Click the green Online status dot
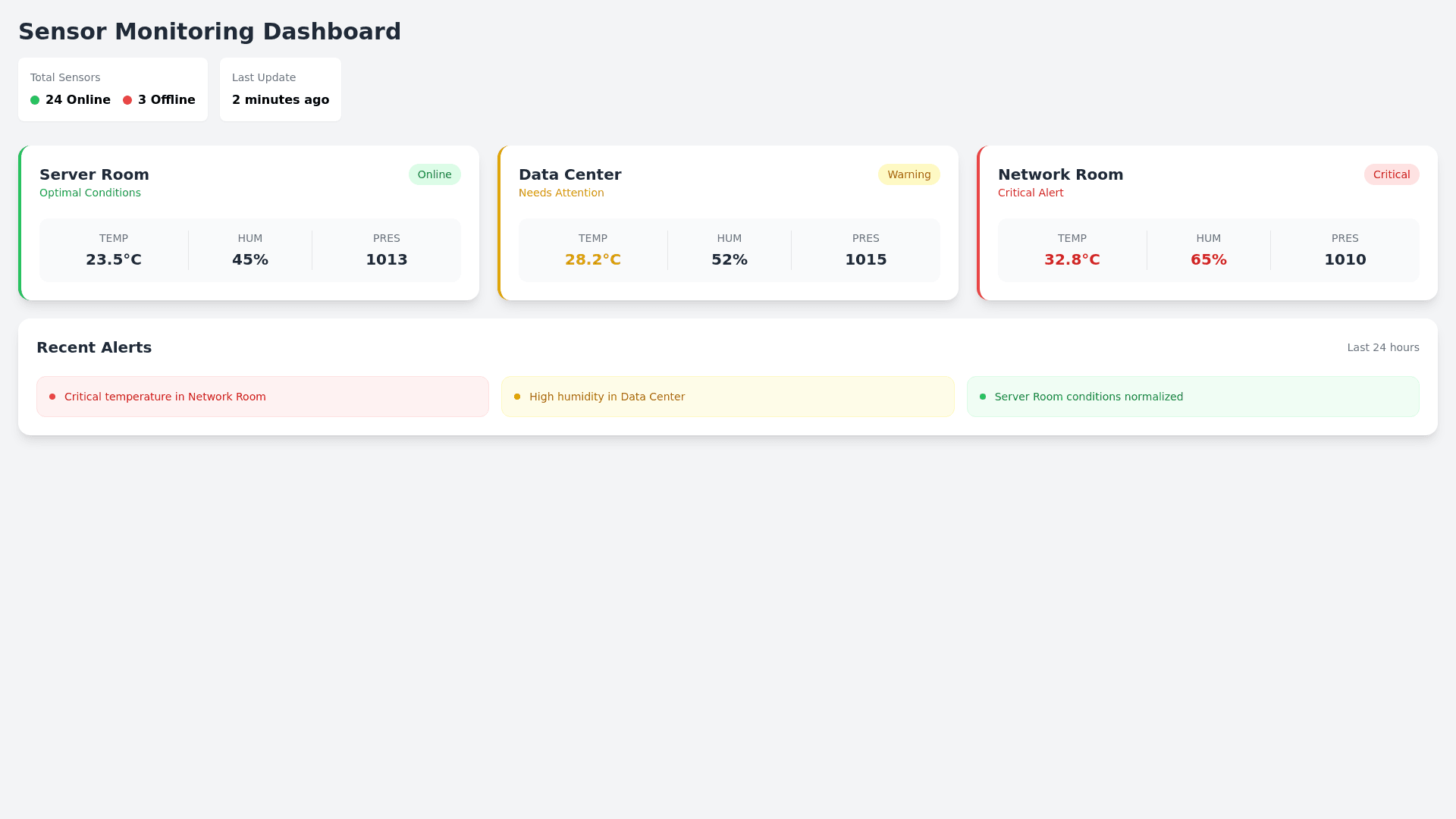 click(x=35, y=100)
